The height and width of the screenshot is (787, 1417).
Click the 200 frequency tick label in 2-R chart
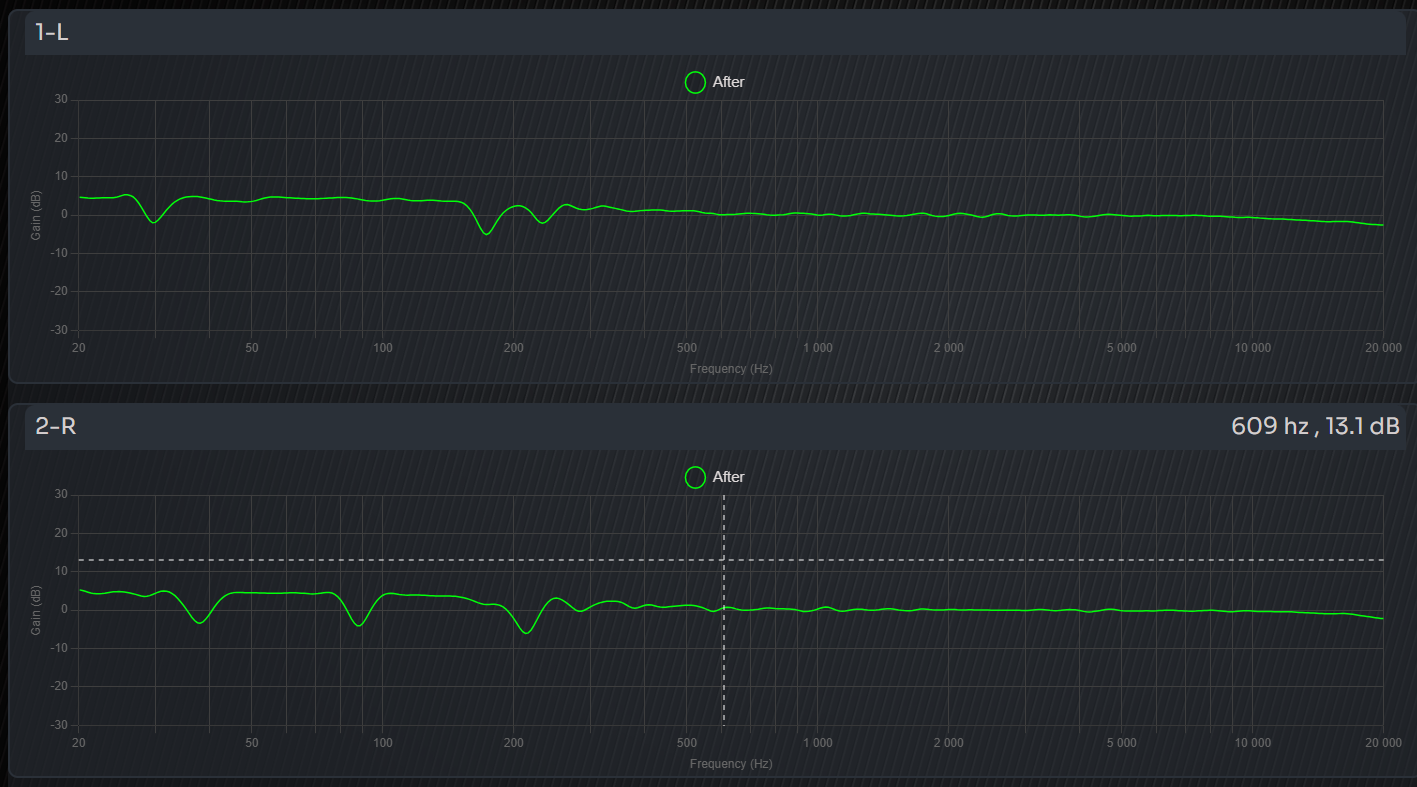[513, 743]
